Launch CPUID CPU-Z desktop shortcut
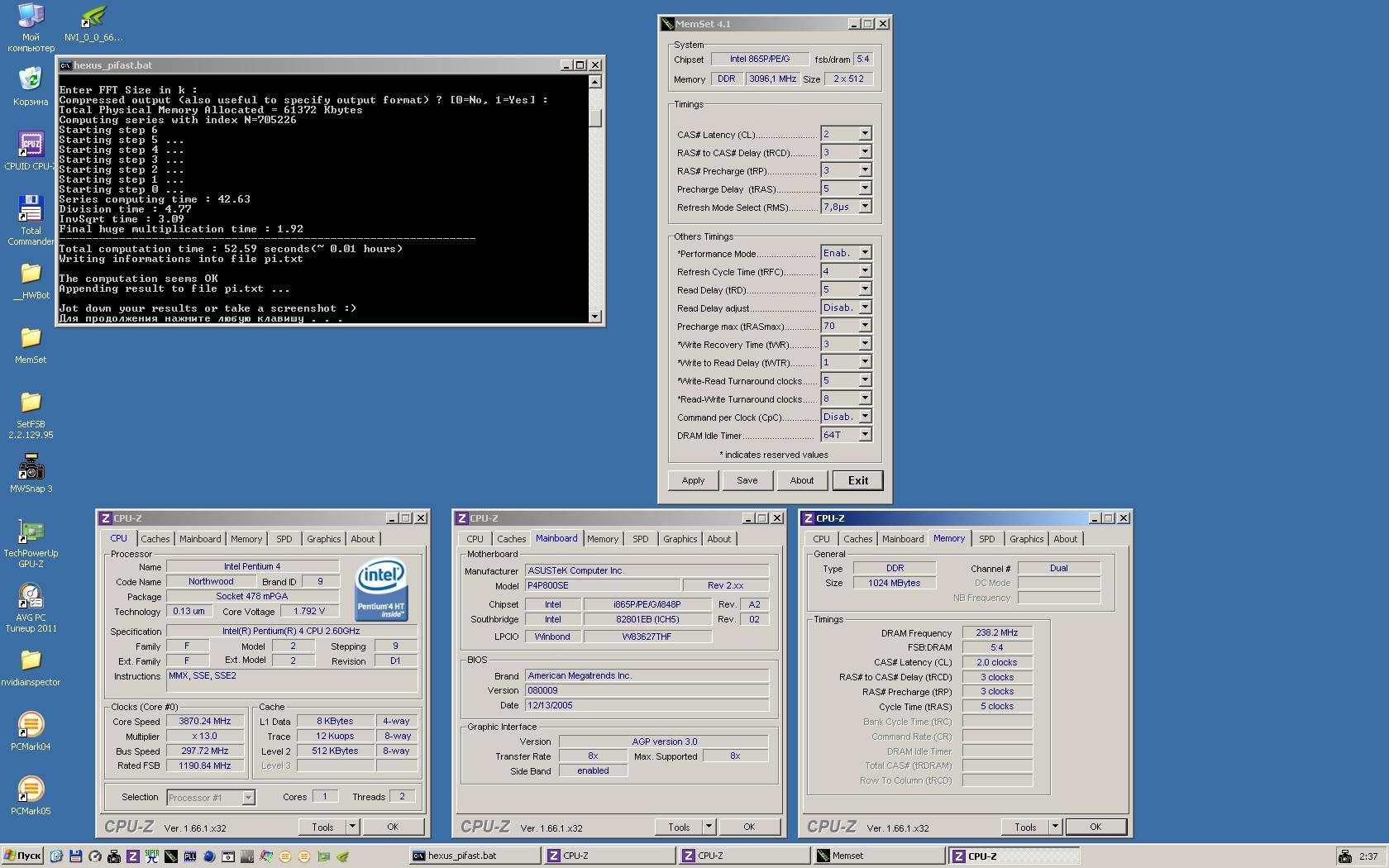Screen dimensions: 1389x868 (31, 151)
